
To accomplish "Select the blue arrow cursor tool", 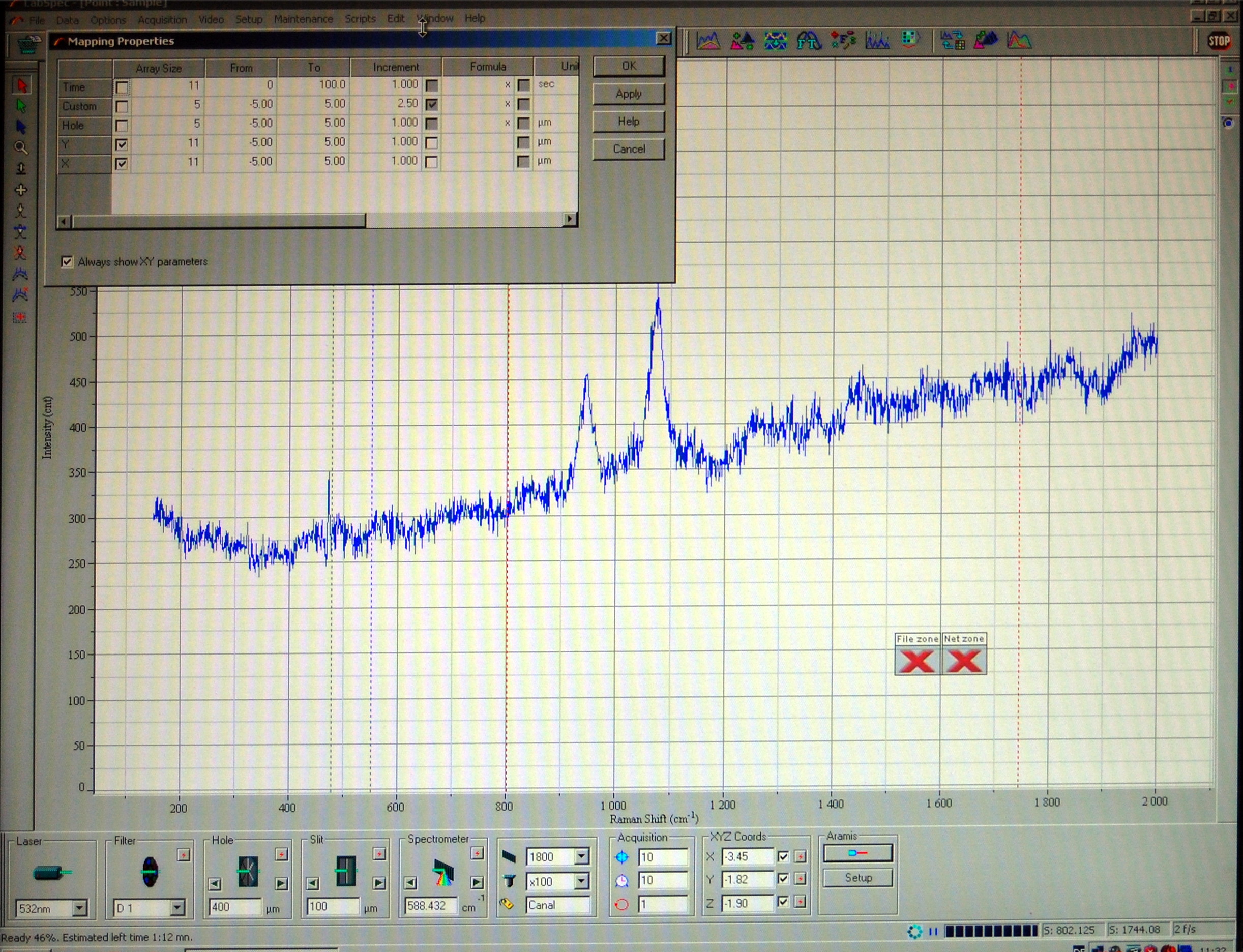I will (21, 126).
